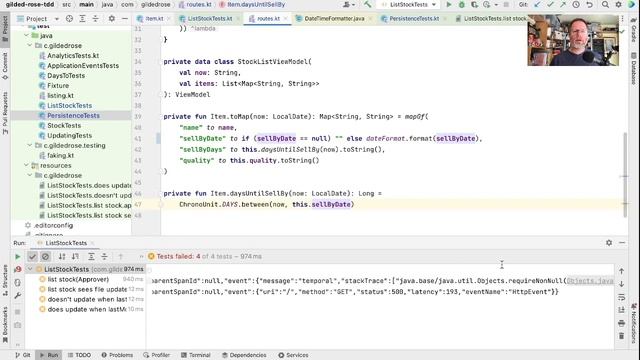Expand all test results

coord(91,257)
